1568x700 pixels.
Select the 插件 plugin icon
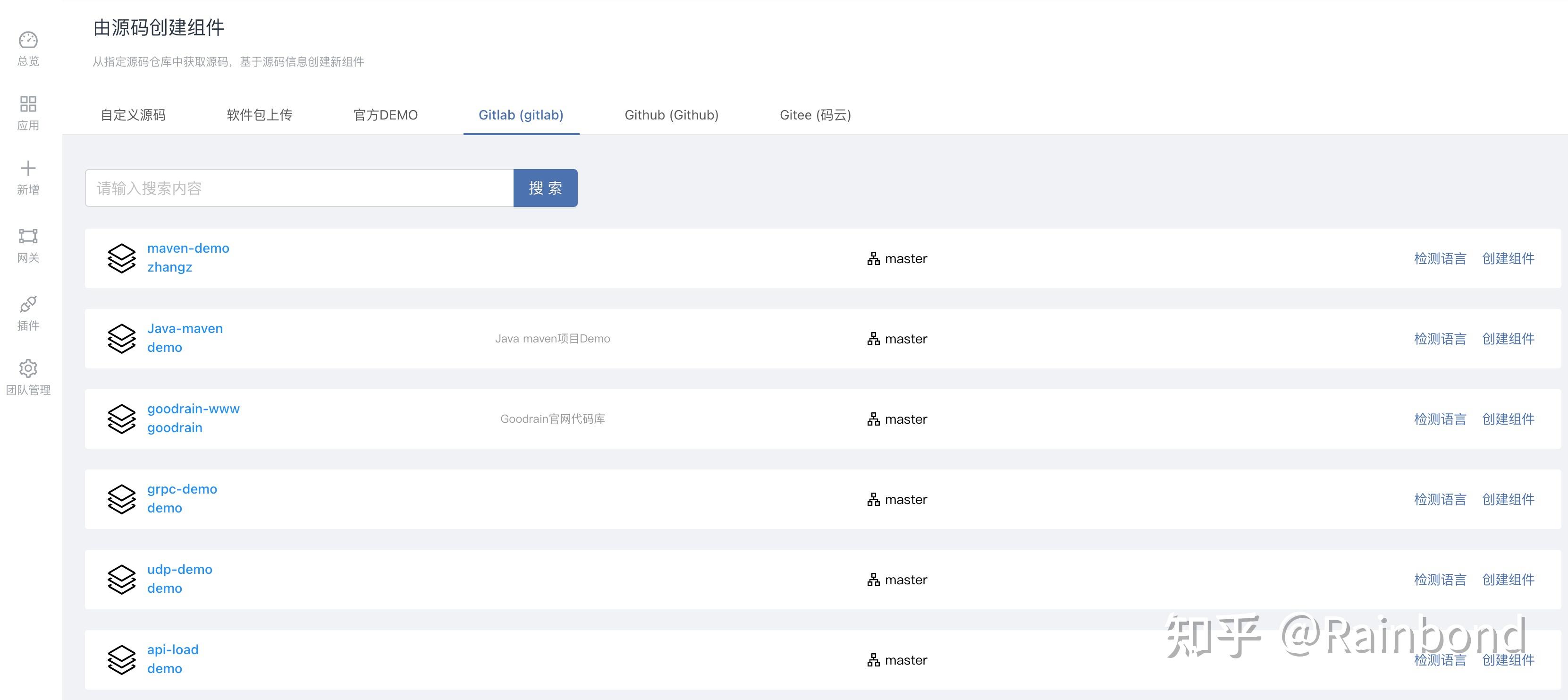click(28, 304)
